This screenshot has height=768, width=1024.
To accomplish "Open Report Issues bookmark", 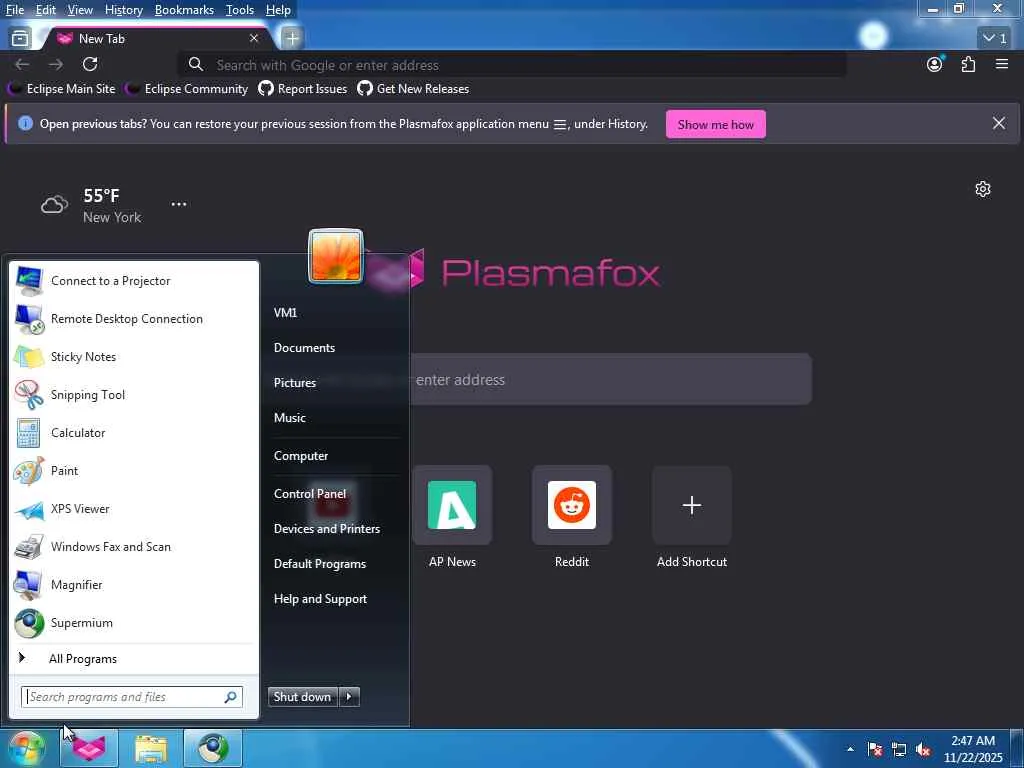I will (x=303, y=89).
